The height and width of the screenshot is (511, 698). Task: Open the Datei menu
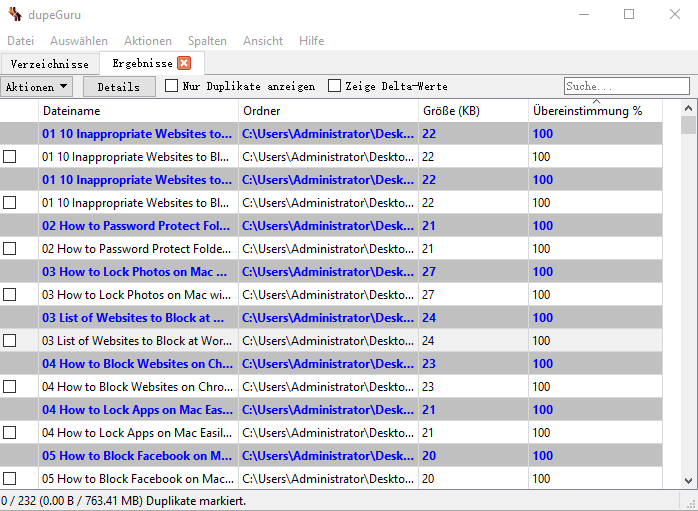coord(21,41)
